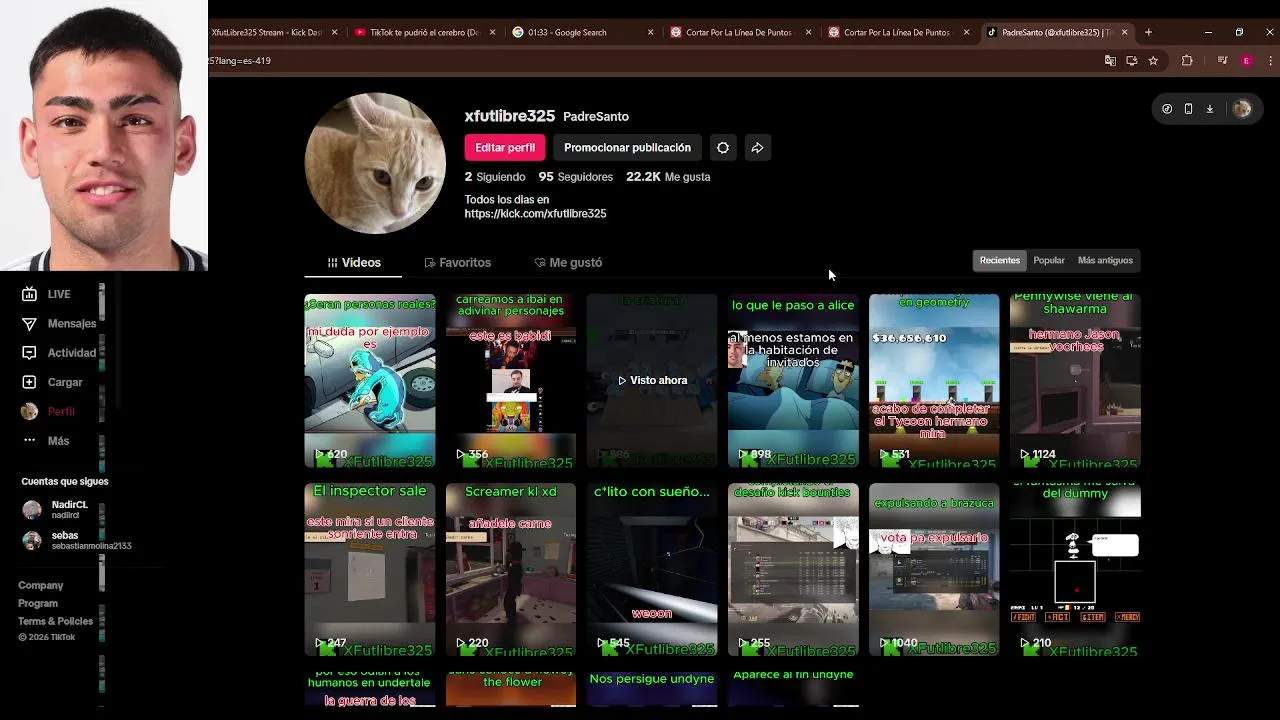Close the Kick Dashboard tab
This screenshot has width=1280, height=720.
pyautogui.click(x=334, y=32)
